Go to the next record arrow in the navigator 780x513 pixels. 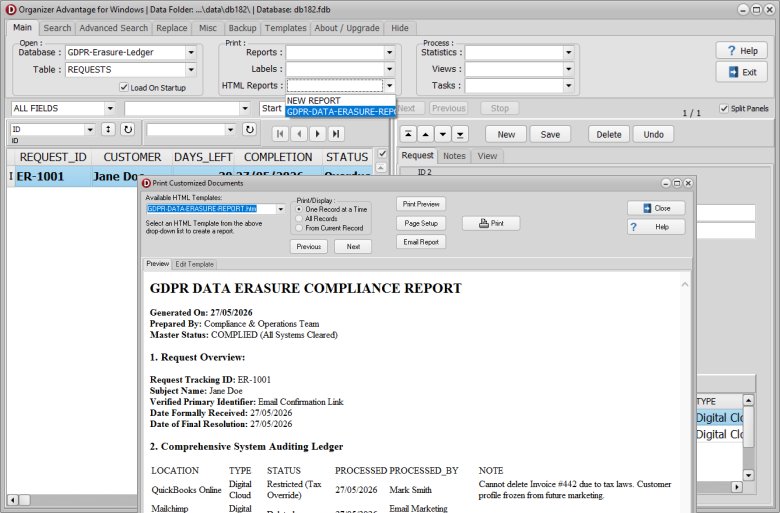tap(317, 134)
